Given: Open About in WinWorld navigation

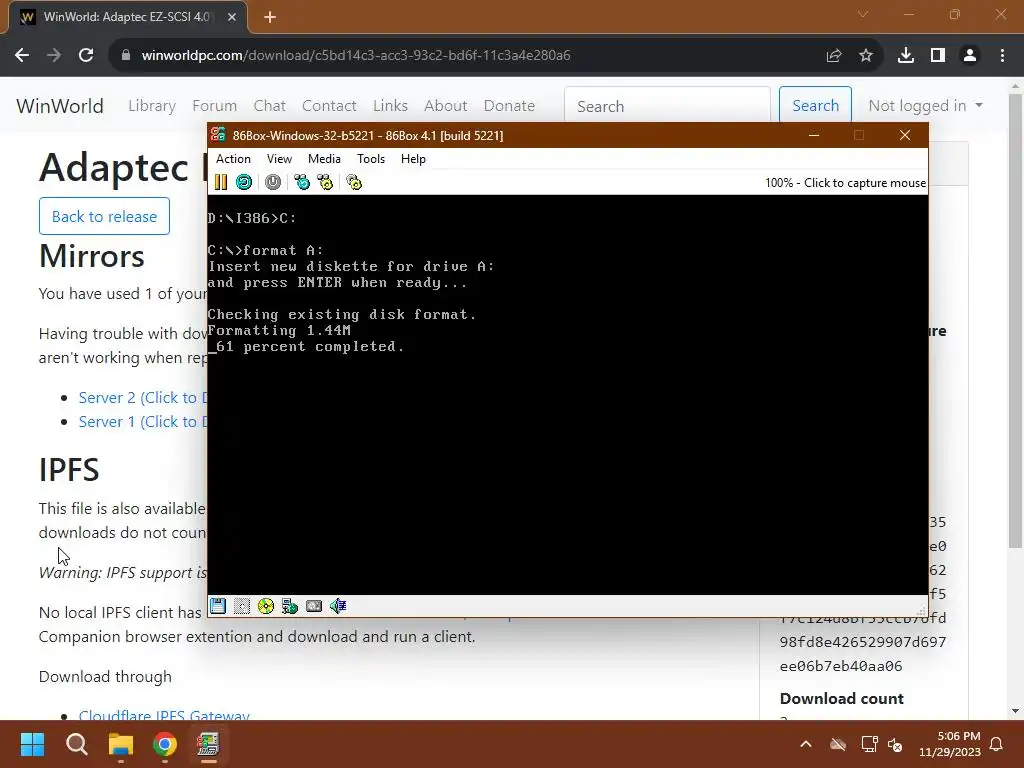Looking at the screenshot, I should pos(445,106).
